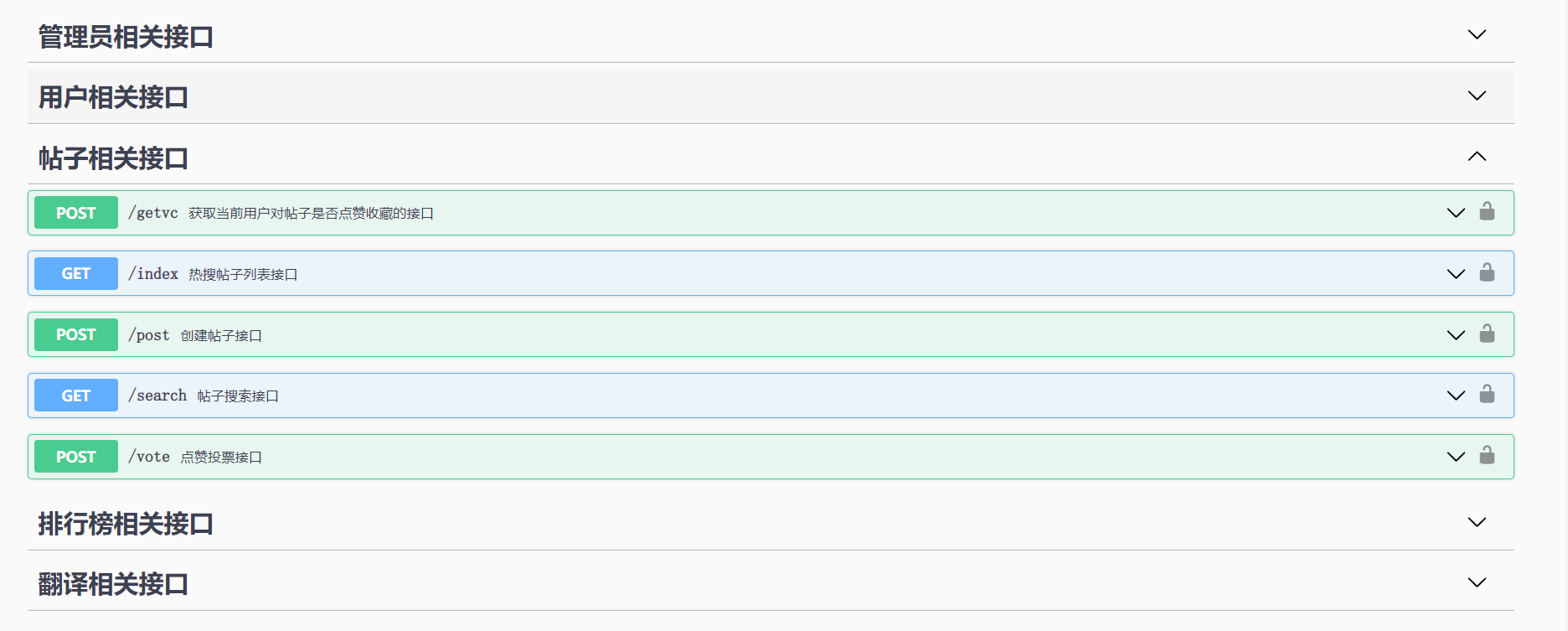Select the 排行榜相关接口 tag heading
This screenshot has height=631, width=1568.
click(x=126, y=524)
